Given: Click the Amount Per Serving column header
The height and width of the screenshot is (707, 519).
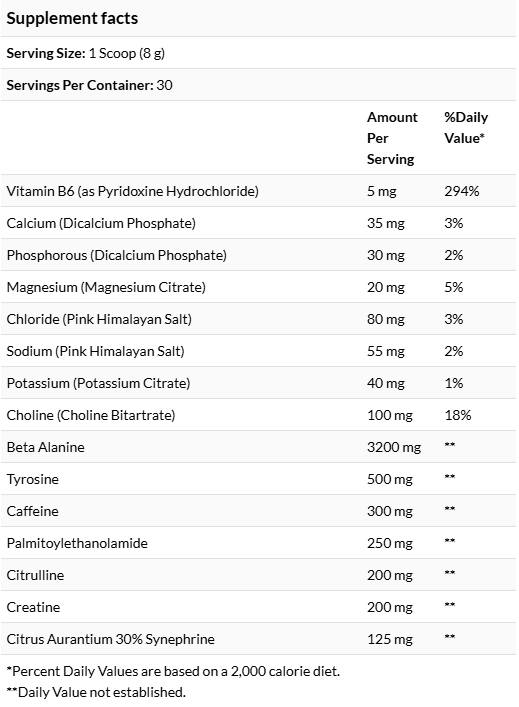Looking at the screenshot, I should (x=392, y=138).
